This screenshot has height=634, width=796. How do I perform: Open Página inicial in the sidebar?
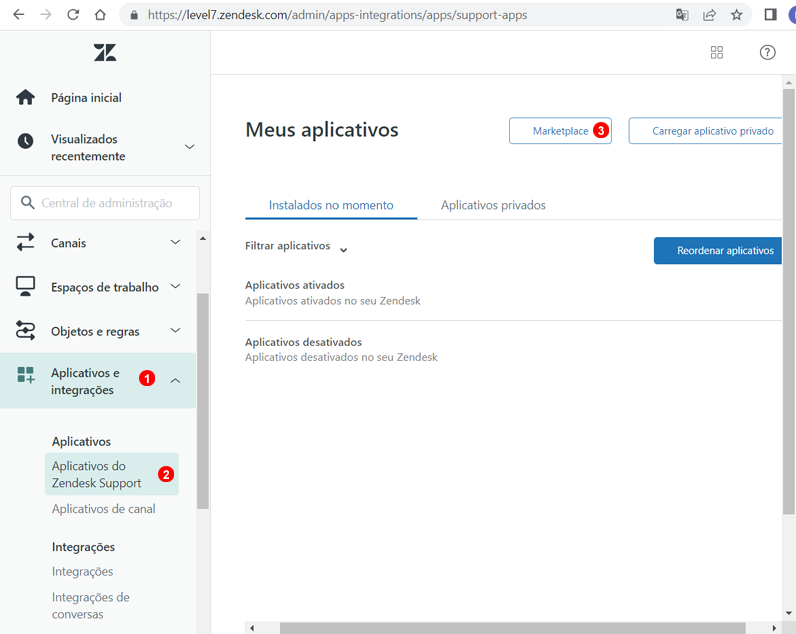(86, 97)
